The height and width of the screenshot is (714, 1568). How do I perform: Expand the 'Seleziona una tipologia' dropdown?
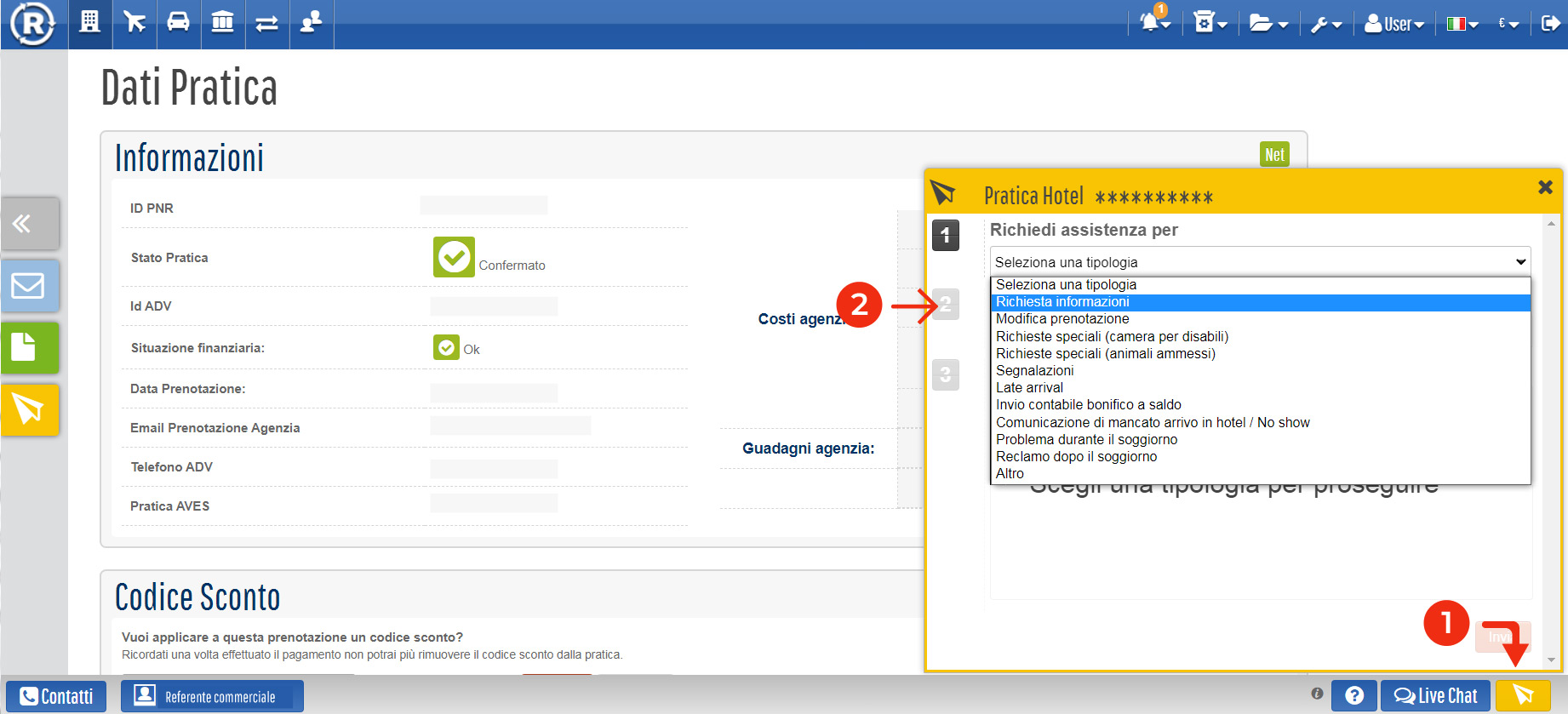tap(1259, 262)
